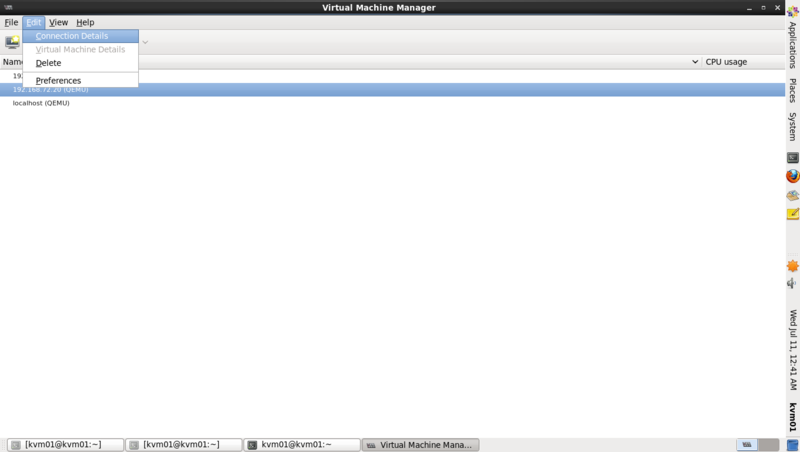Click the orange update notification icon
Screen dimensions: 800x452
(x=792, y=266)
